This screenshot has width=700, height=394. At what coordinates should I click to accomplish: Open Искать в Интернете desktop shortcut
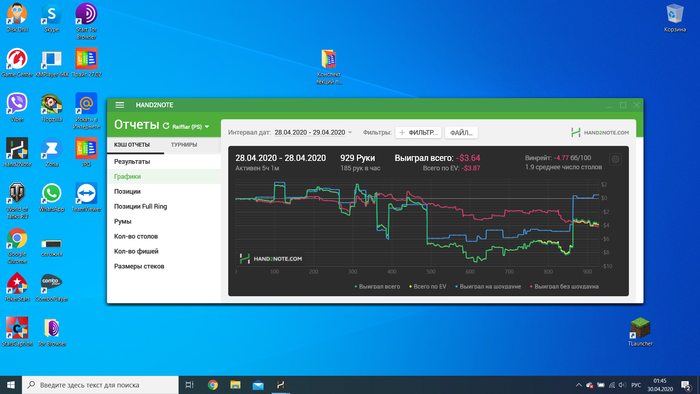pos(86,111)
